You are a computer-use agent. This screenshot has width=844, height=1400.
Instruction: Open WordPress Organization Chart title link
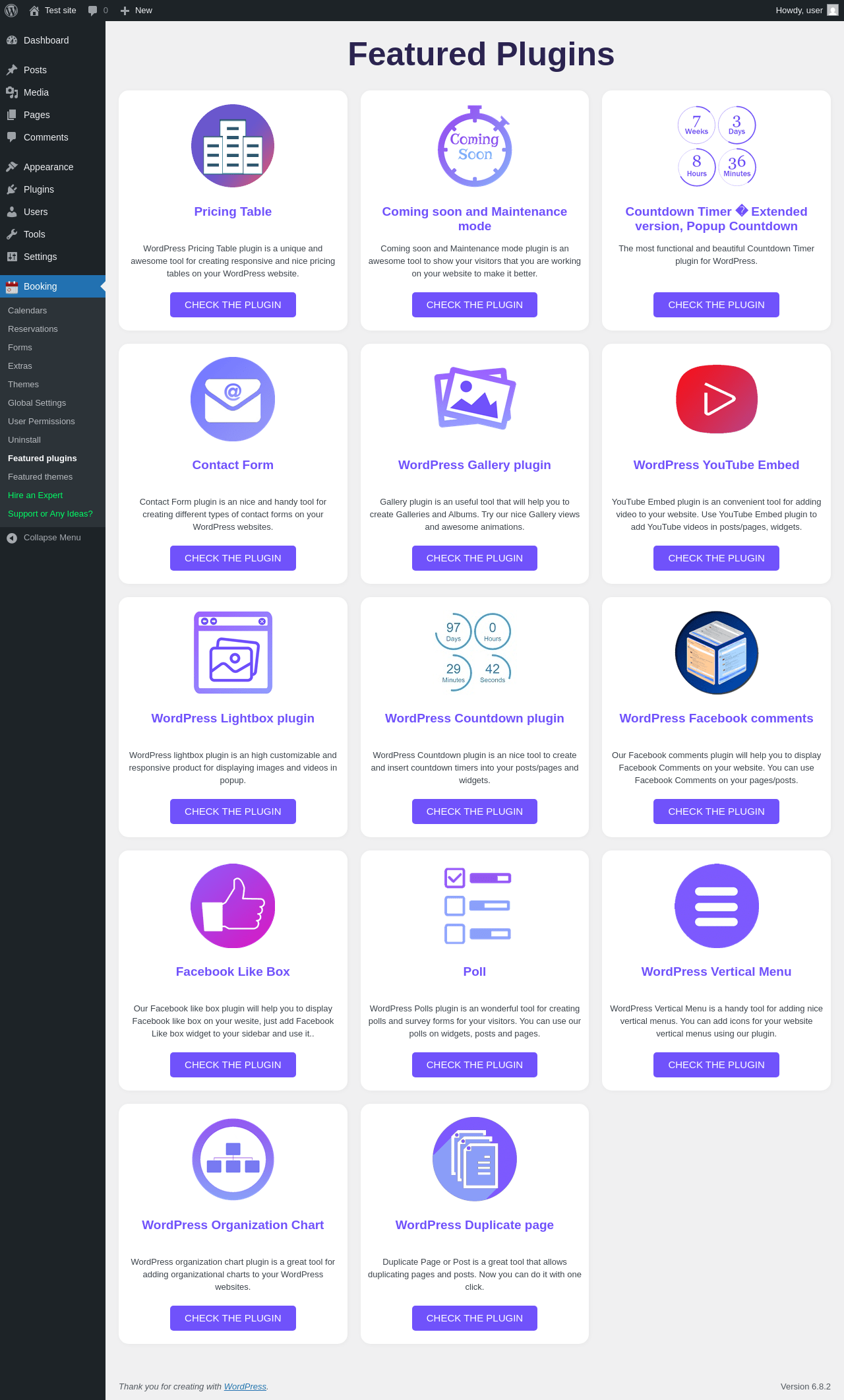[x=233, y=1225]
